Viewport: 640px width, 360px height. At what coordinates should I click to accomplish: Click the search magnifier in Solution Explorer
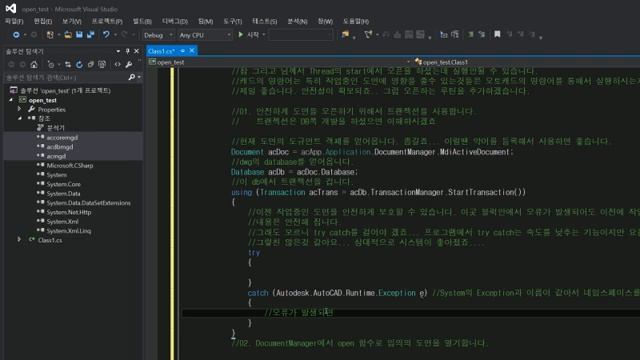tap(131, 77)
